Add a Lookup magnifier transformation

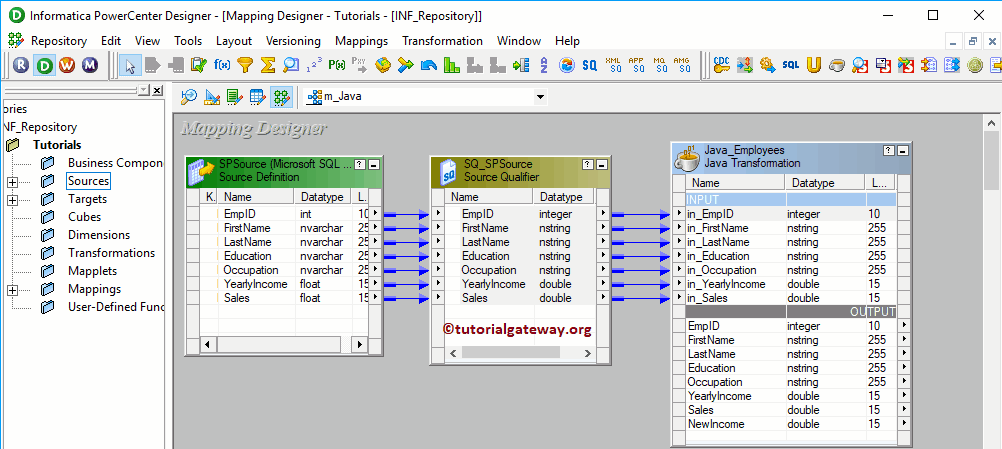(291, 65)
